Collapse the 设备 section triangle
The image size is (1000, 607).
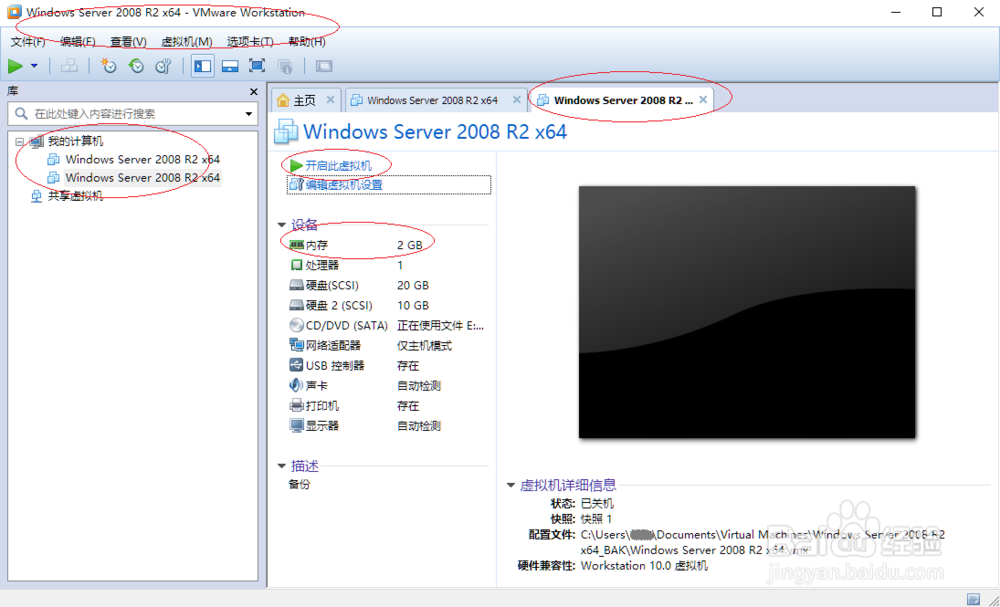point(281,225)
